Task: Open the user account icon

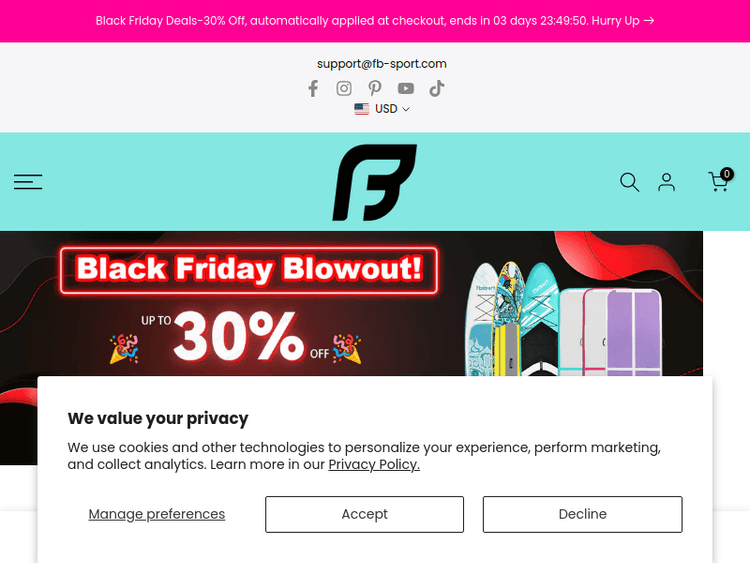Action: [666, 182]
